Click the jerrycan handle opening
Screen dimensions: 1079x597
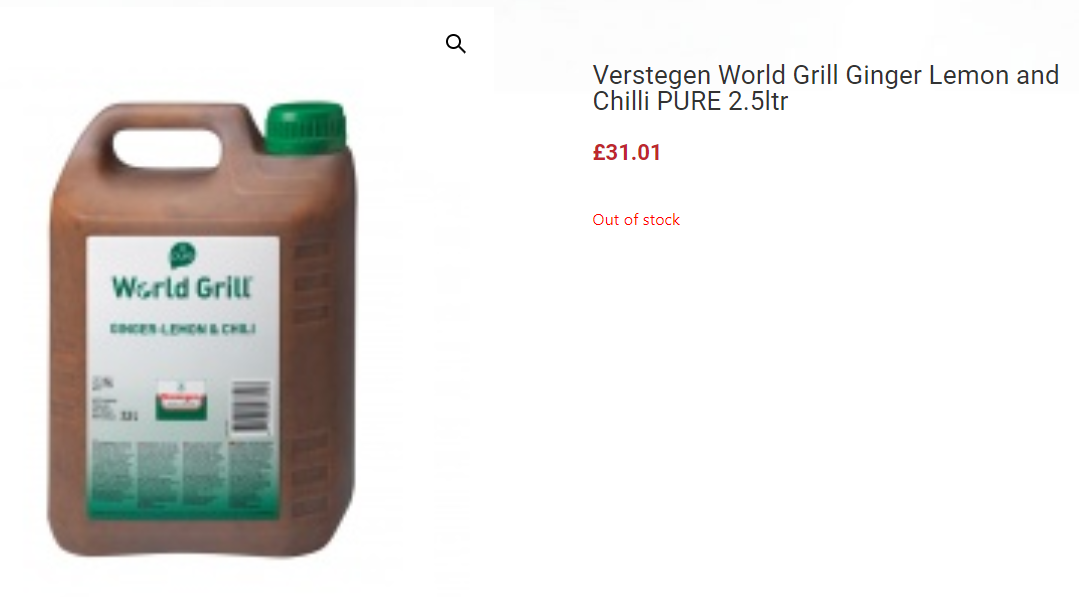pos(167,148)
